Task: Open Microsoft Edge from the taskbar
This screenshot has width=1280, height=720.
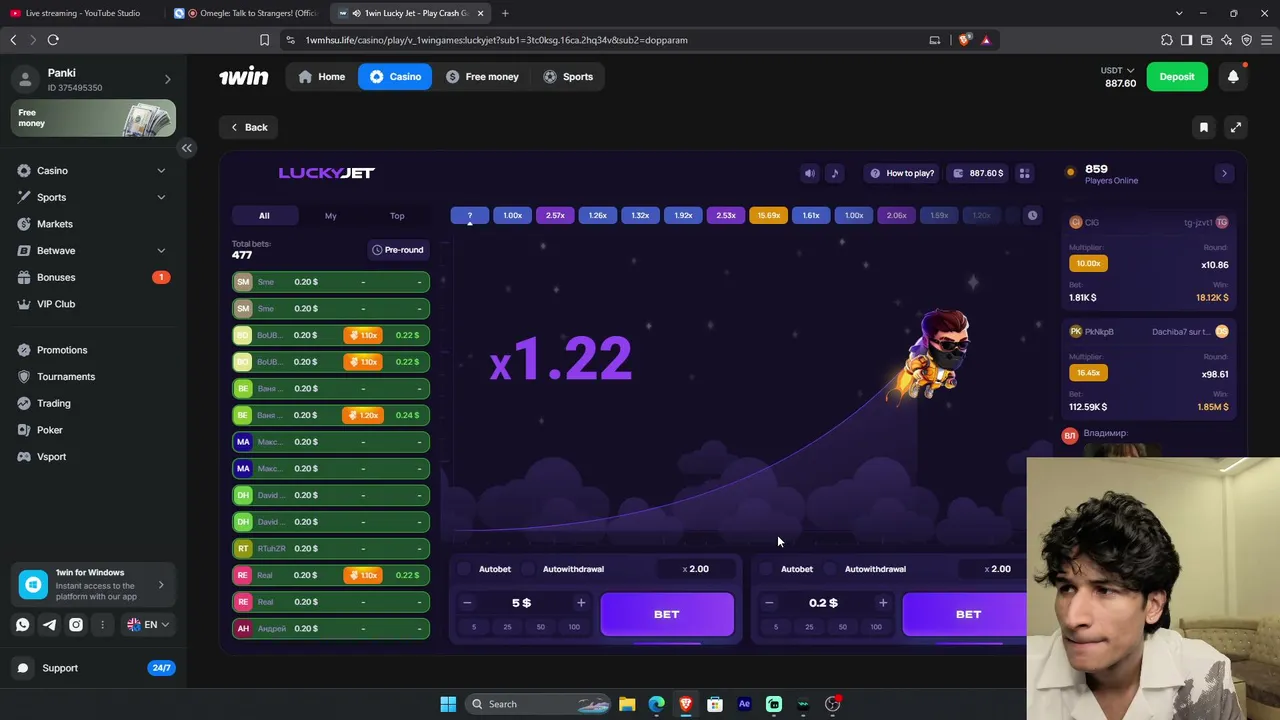Action: (656, 704)
